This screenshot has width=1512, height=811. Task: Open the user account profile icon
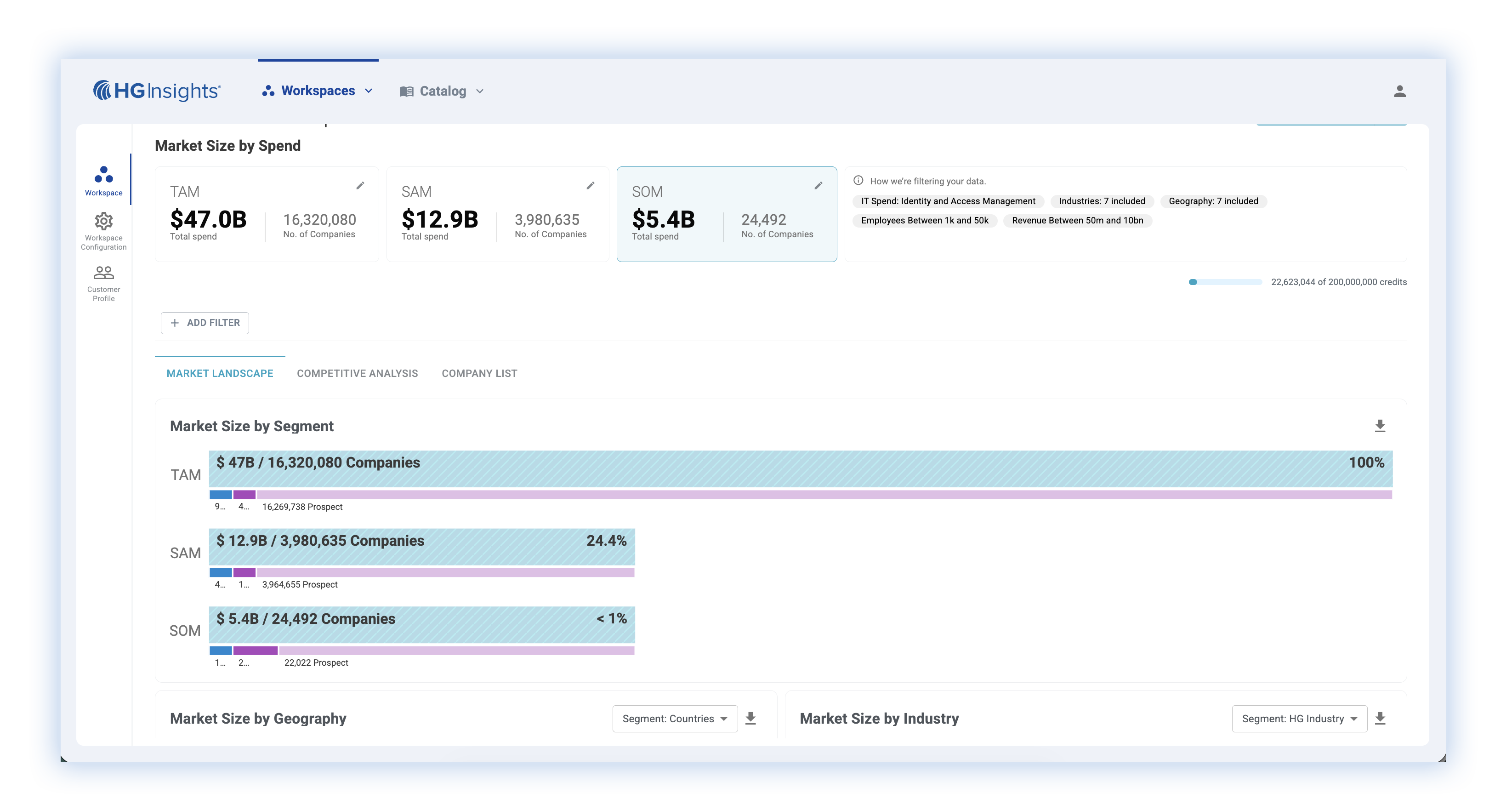[1399, 91]
